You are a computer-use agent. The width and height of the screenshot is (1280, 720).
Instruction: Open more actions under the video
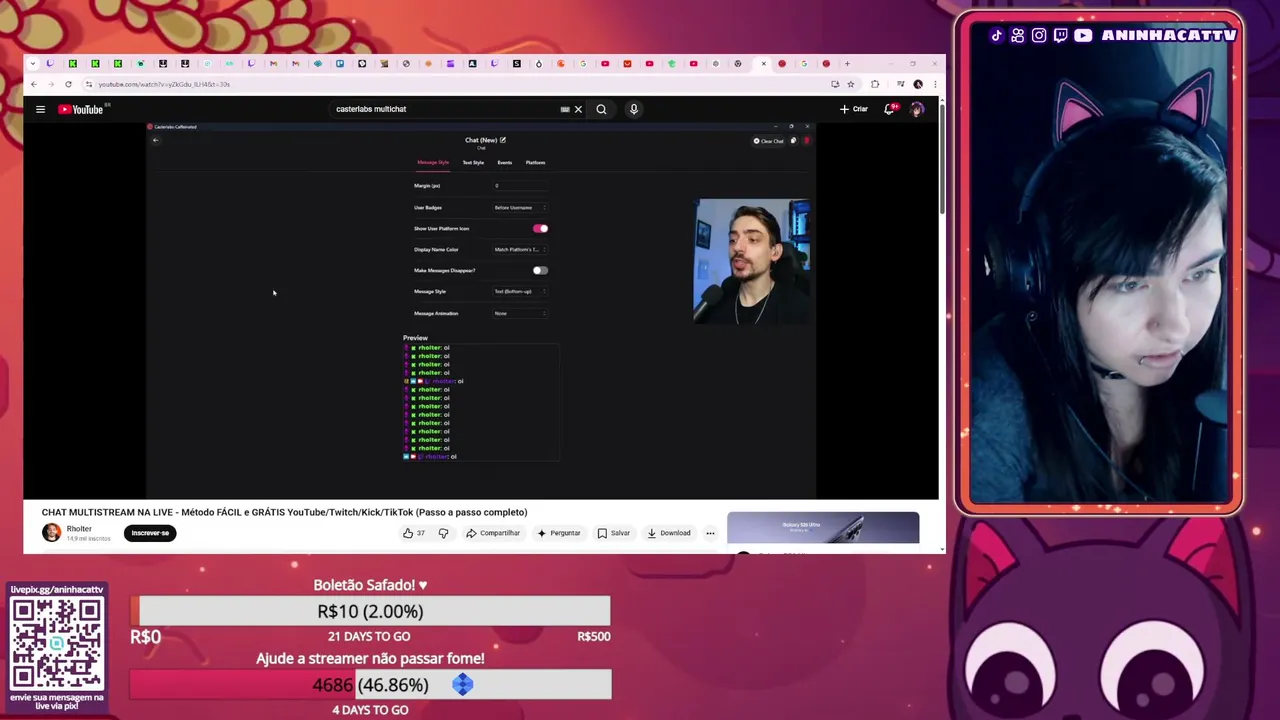point(710,533)
